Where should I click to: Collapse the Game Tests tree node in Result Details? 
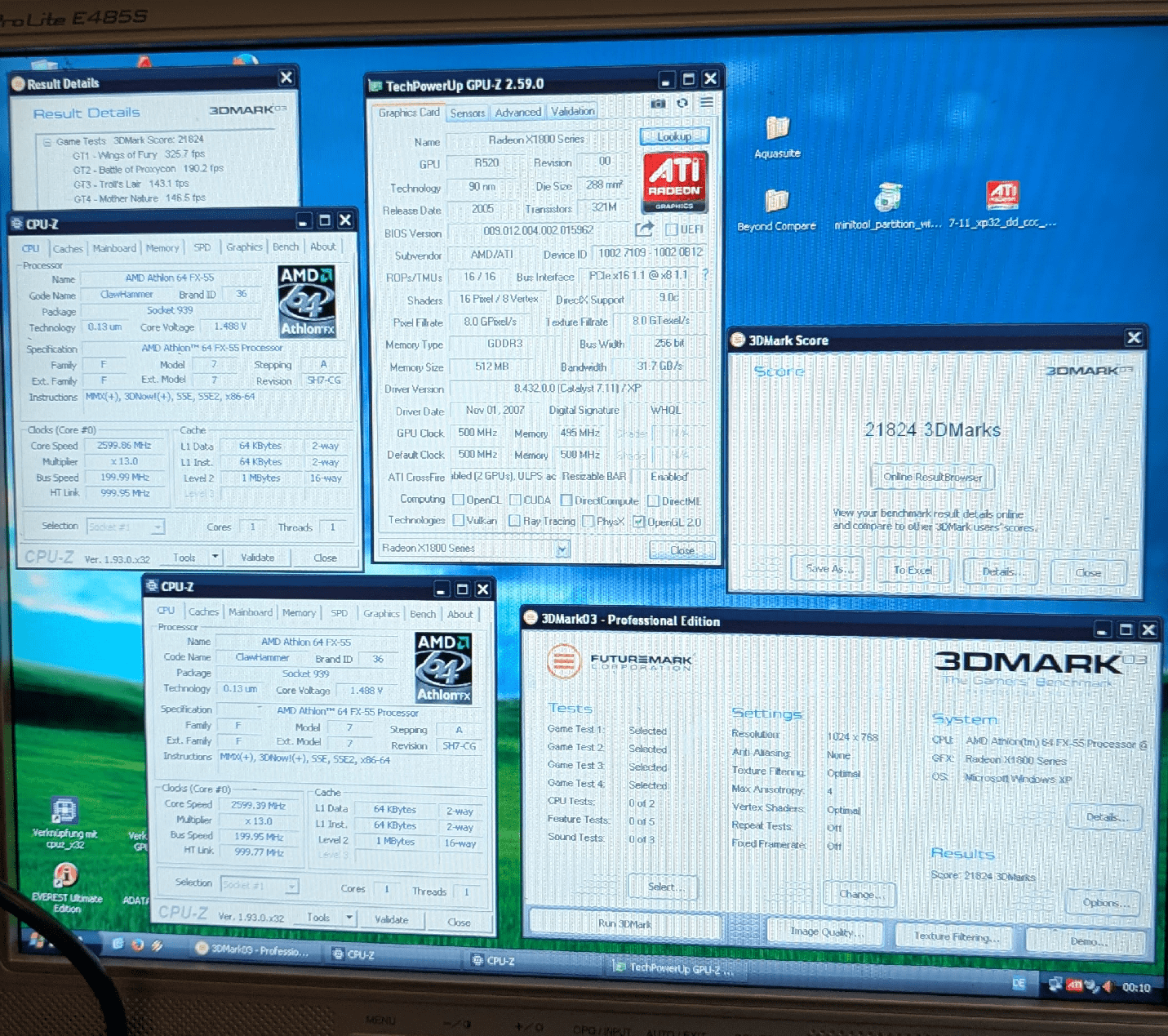click(x=47, y=141)
